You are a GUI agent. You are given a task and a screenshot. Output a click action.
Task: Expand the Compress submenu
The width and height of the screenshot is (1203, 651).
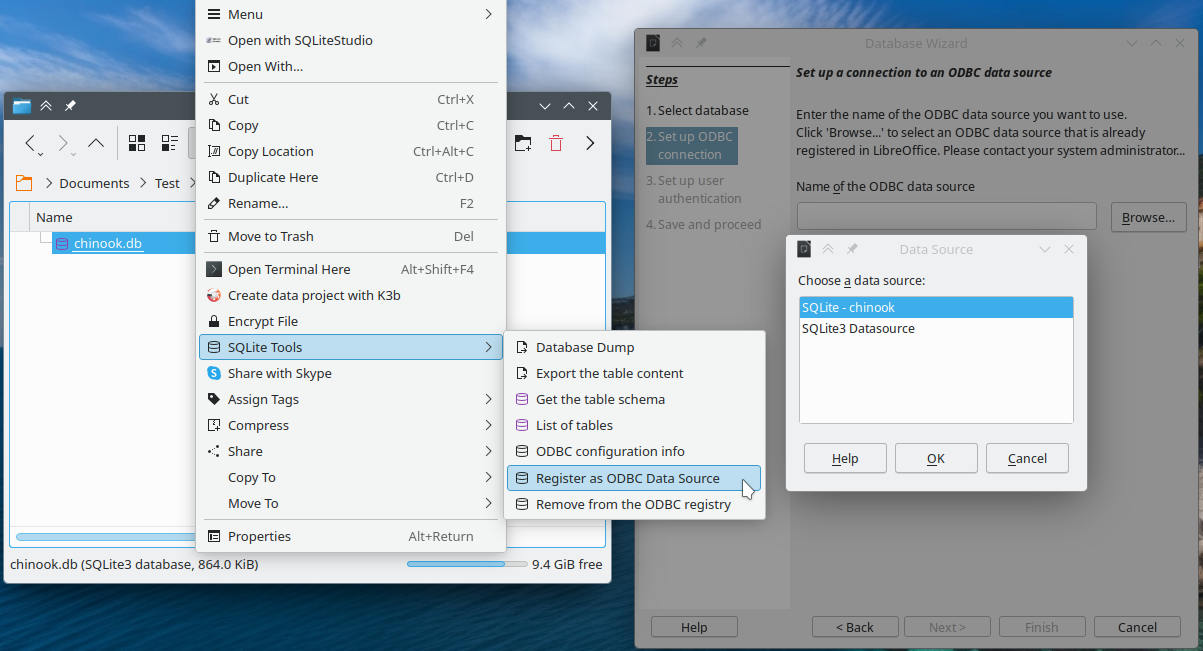click(351, 425)
